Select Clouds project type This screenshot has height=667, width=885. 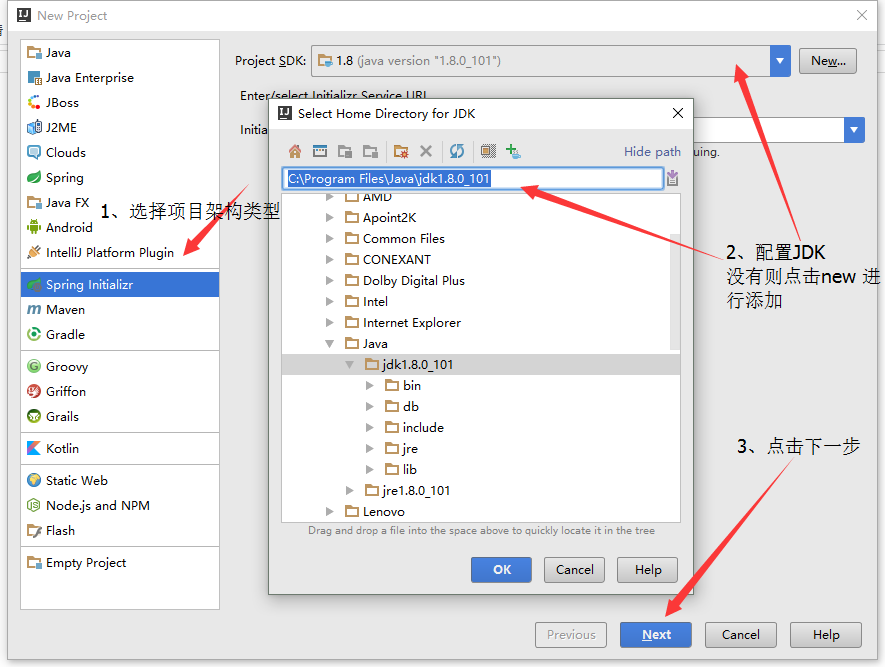point(120,152)
